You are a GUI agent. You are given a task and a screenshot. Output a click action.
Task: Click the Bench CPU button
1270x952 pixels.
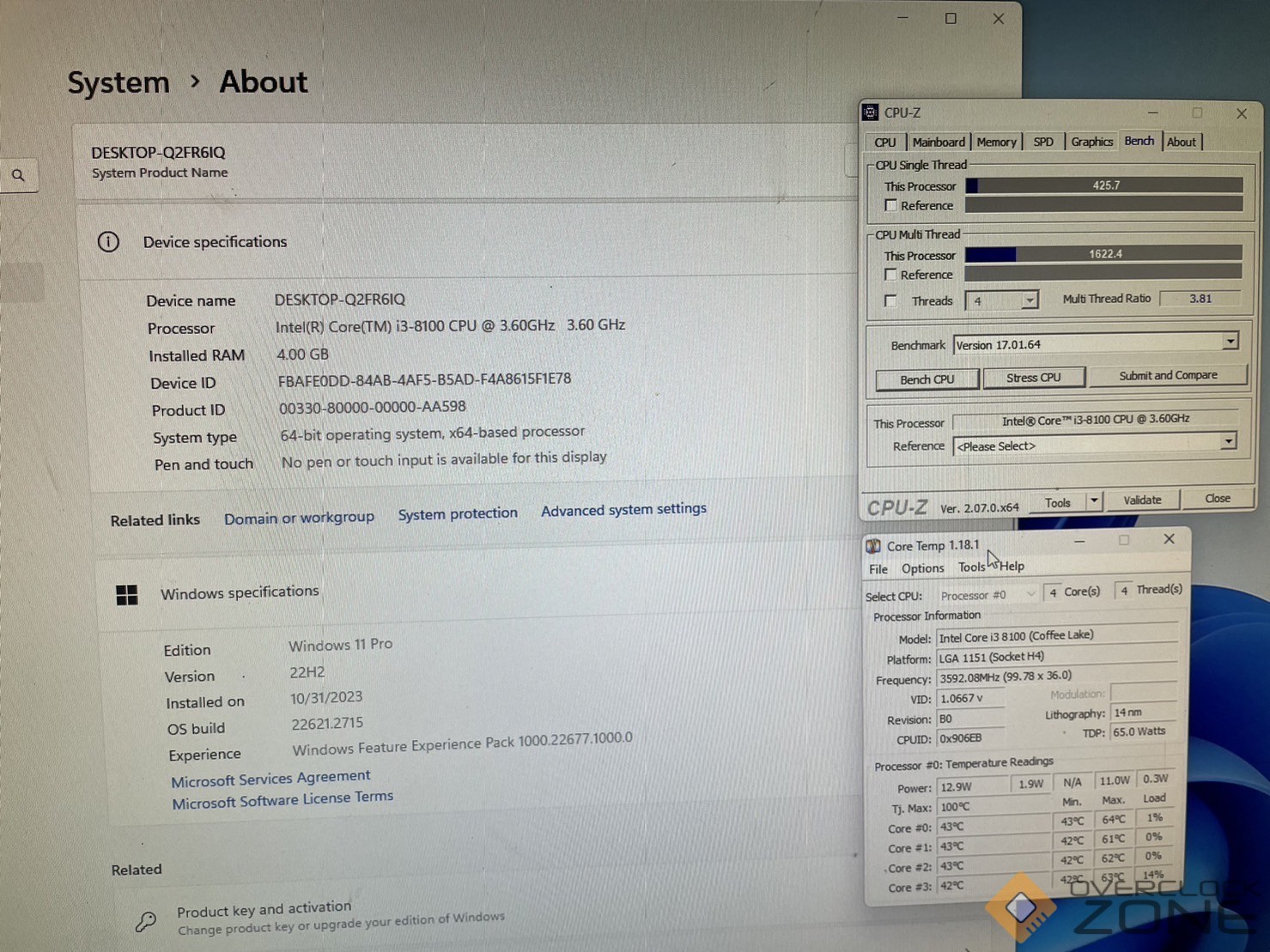pos(927,379)
